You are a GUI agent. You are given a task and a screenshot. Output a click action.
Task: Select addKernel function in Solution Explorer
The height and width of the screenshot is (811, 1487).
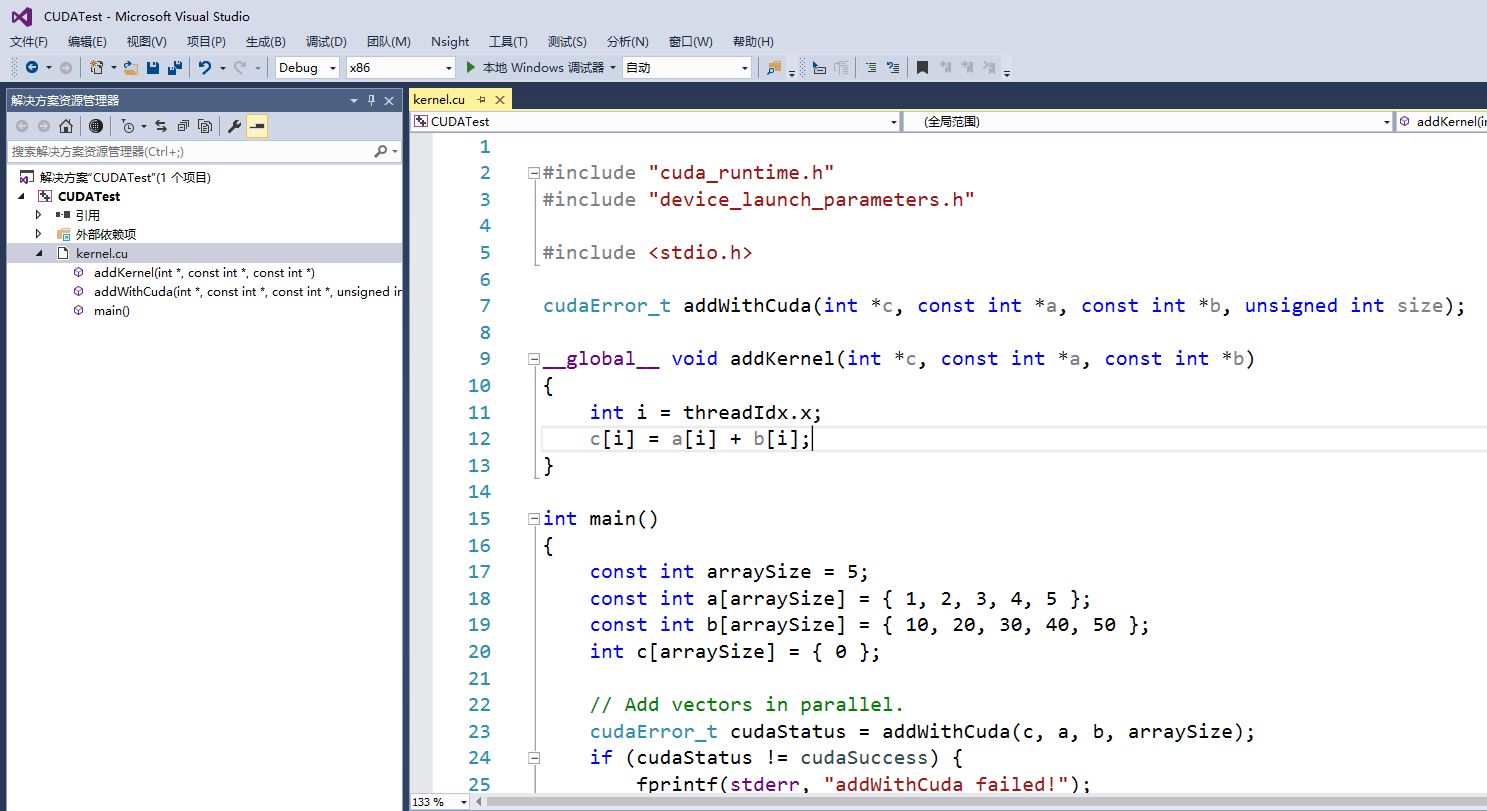coord(204,272)
